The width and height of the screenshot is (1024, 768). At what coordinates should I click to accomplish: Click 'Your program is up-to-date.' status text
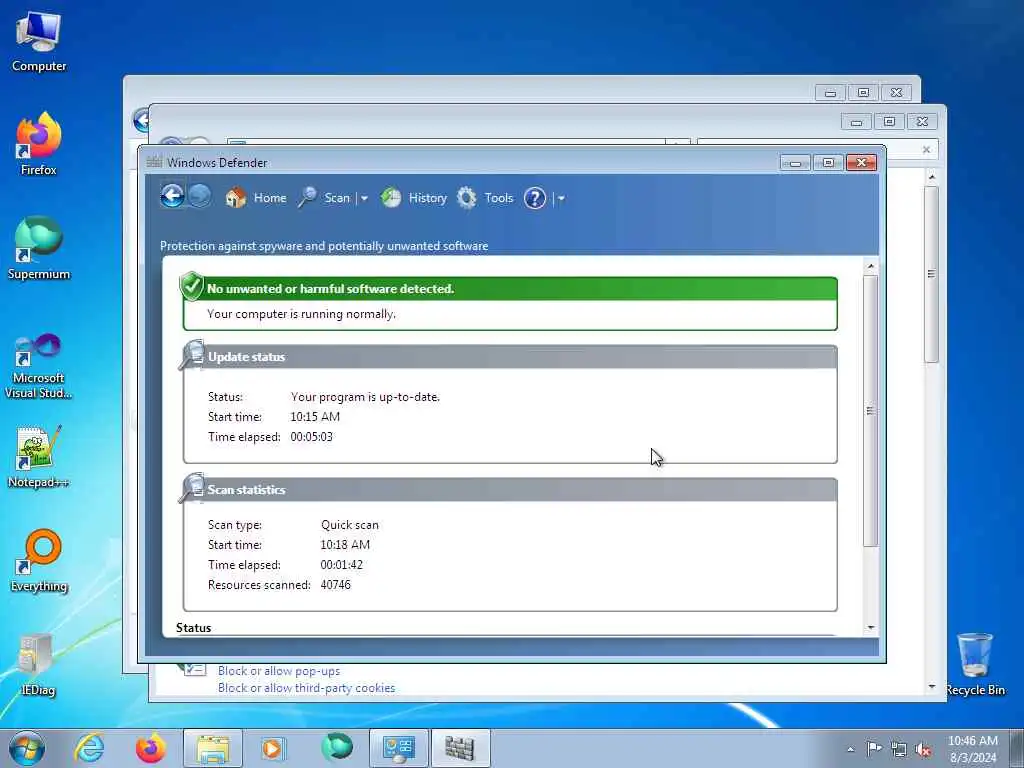365,396
